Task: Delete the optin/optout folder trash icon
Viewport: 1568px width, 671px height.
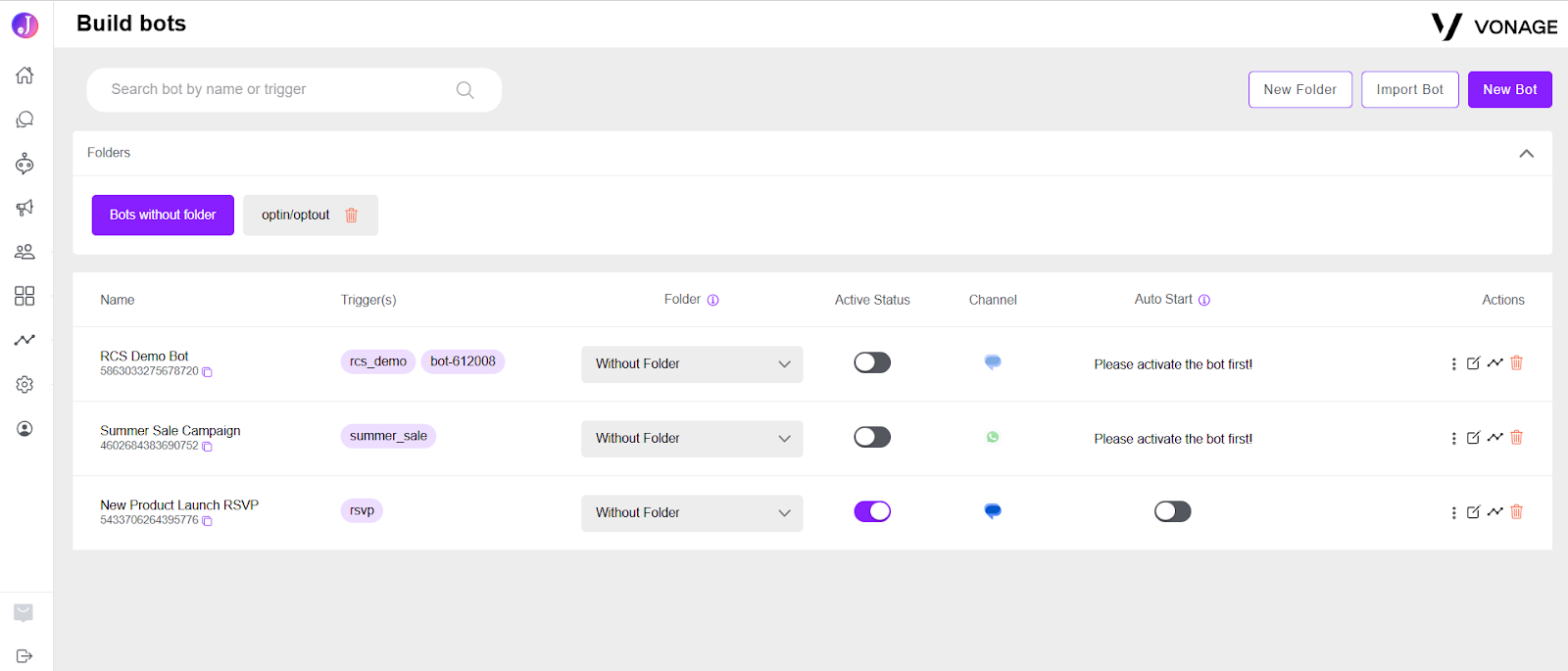Action: (x=351, y=216)
